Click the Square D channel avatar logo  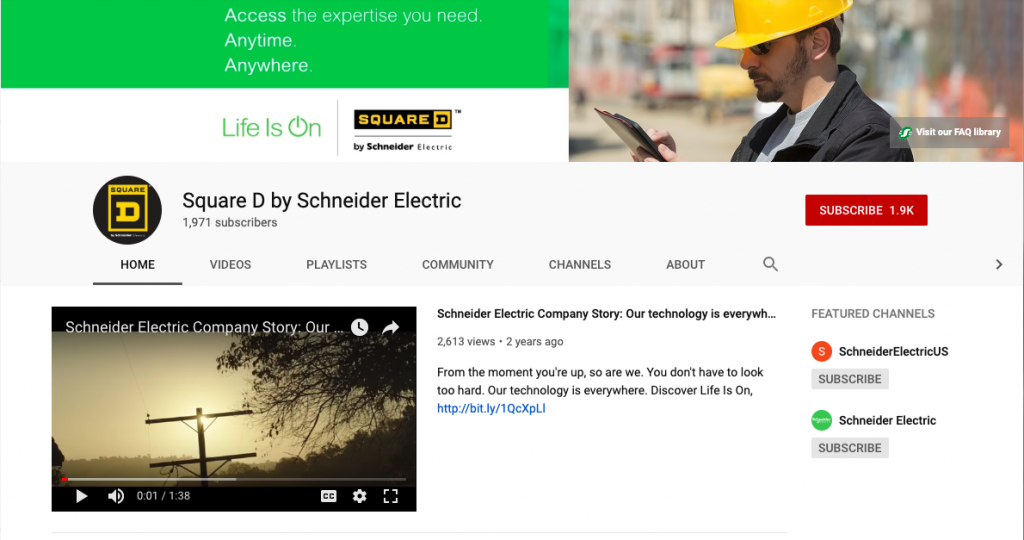(127, 210)
